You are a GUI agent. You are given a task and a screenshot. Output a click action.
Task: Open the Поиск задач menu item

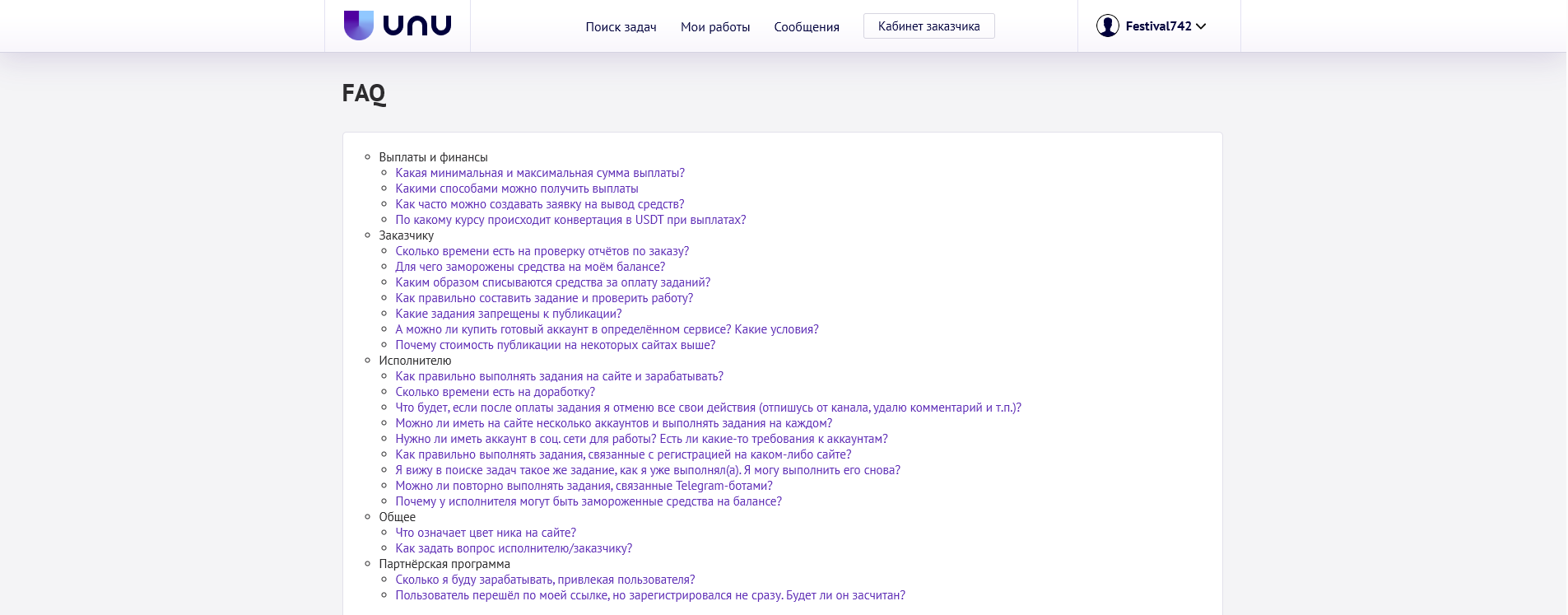(x=621, y=27)
